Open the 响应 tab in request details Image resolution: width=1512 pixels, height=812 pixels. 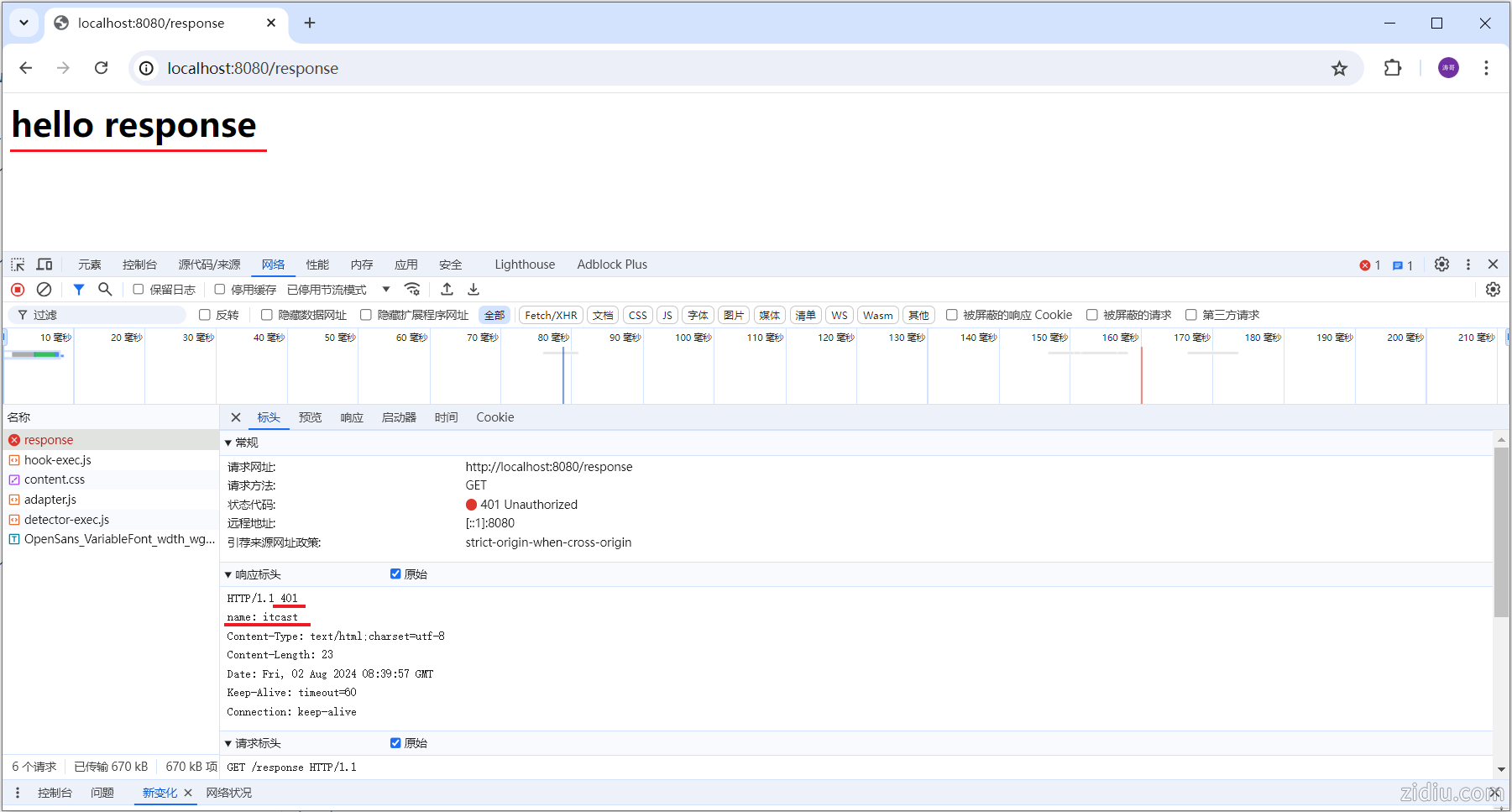coord(352,417)
